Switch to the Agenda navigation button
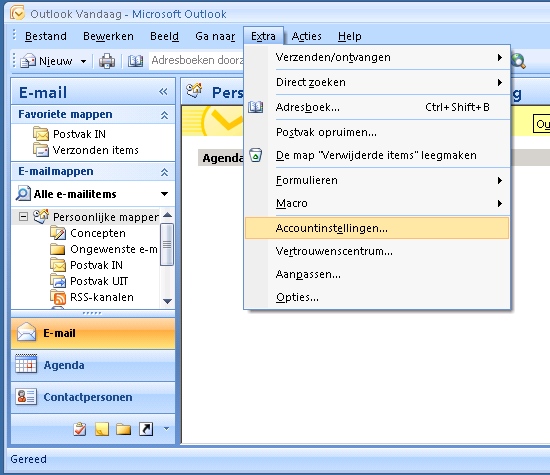The width and height of the screenshot is (550, 475). (x=93, y=365)
